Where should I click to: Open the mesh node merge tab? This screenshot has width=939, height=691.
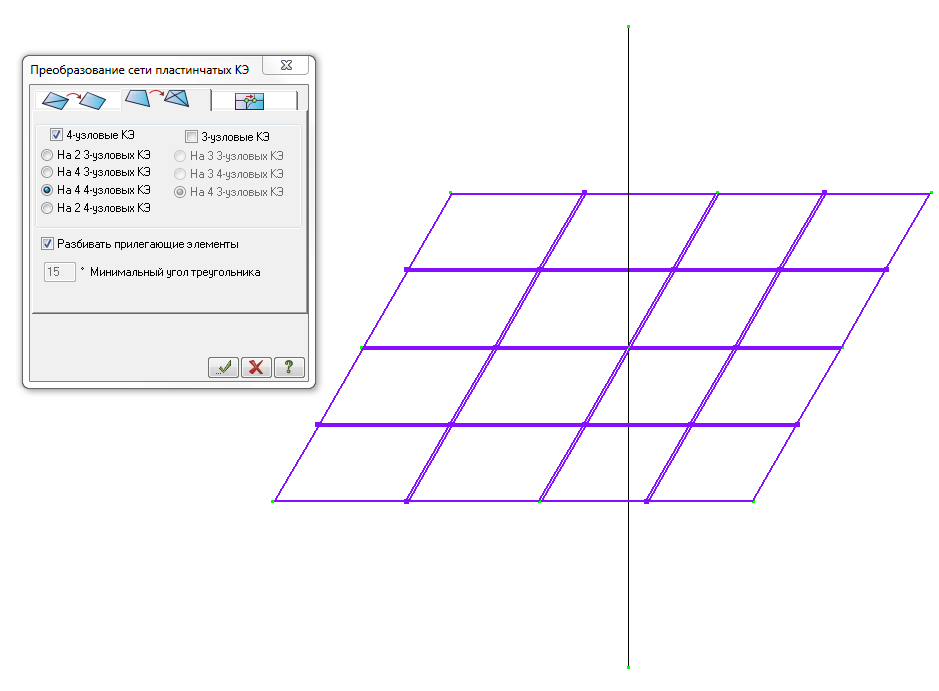[x=255, y=101]
